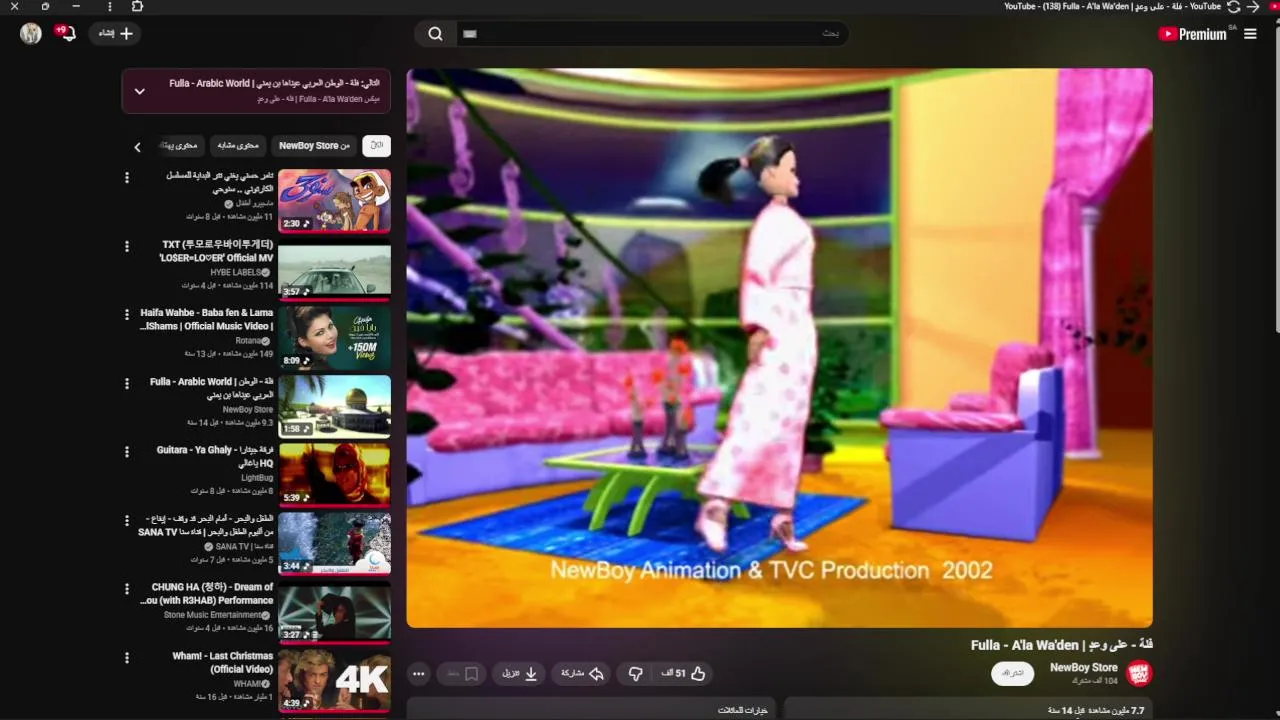This screenshot has width=1280, height=720.
Task: Dislike the video with thumbs down
Action: coord(635,674)
